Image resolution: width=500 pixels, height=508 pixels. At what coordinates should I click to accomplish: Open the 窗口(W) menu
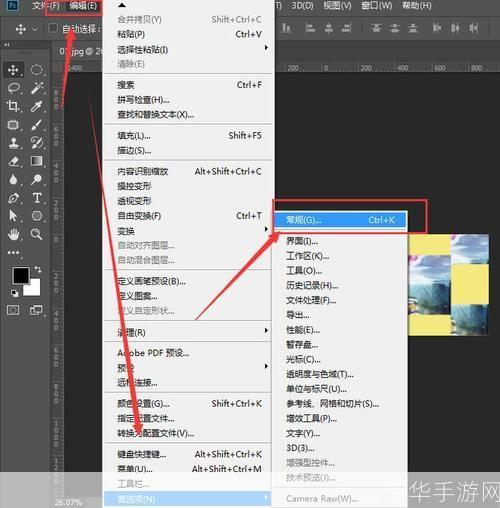(377, 6)
